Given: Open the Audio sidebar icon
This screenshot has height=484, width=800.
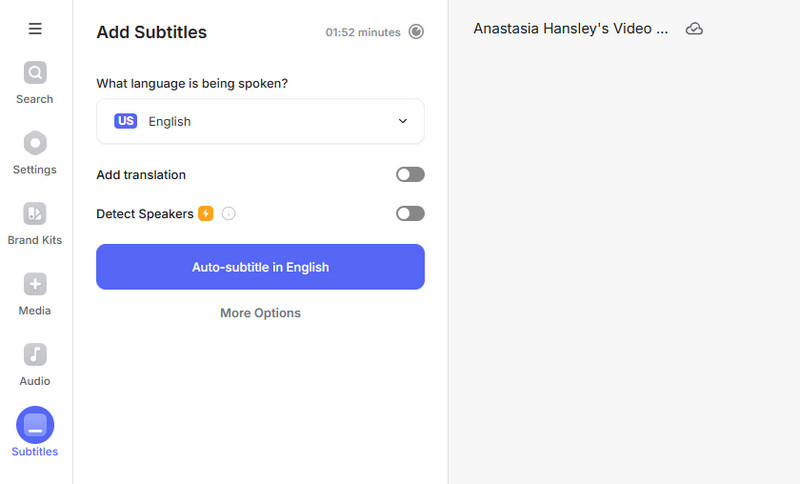Looking at the screenshot, I should pyautogui.click(x=35, y=355).
